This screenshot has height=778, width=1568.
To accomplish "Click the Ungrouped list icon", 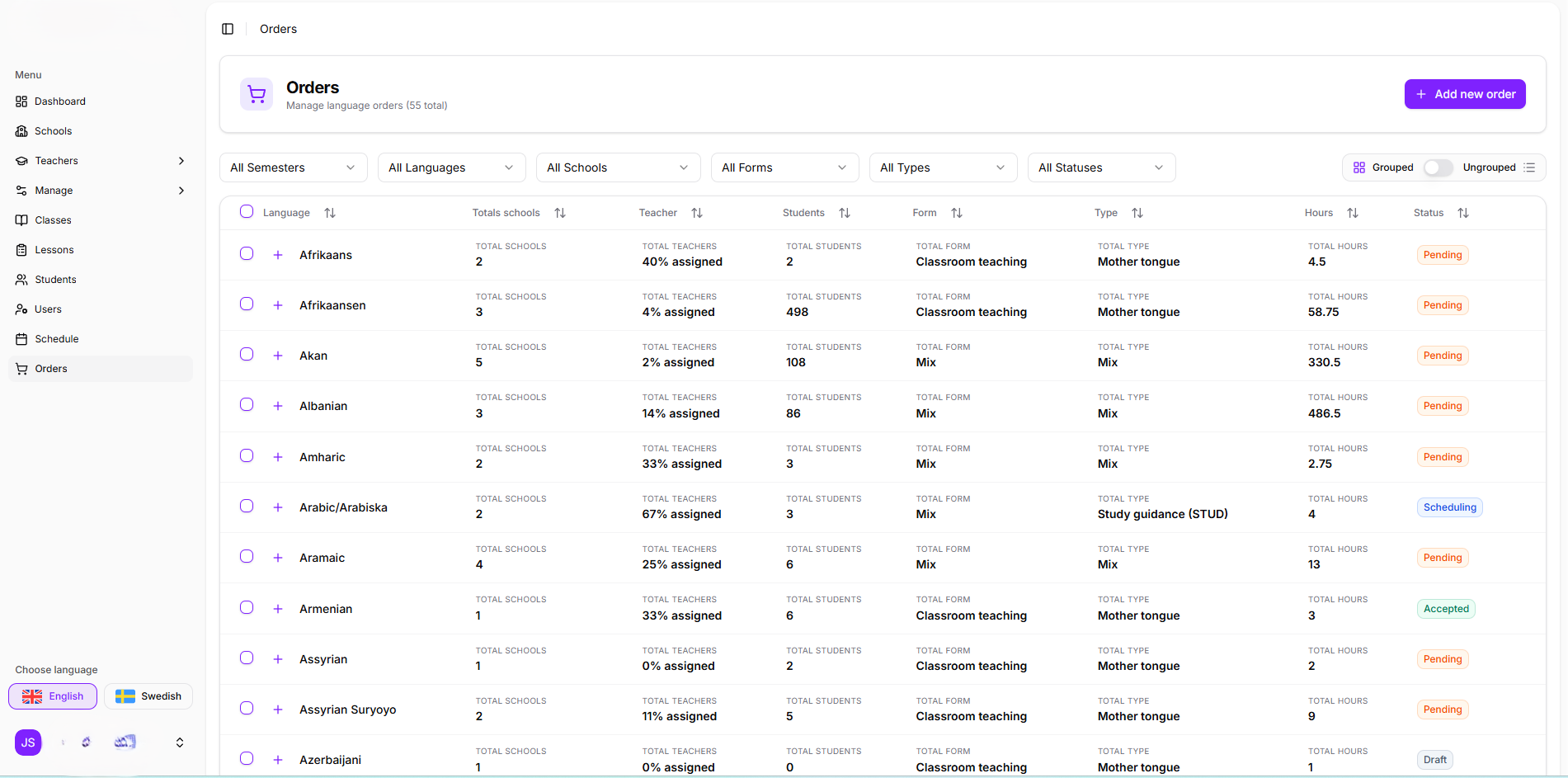I will click(x=1529, y=167).
